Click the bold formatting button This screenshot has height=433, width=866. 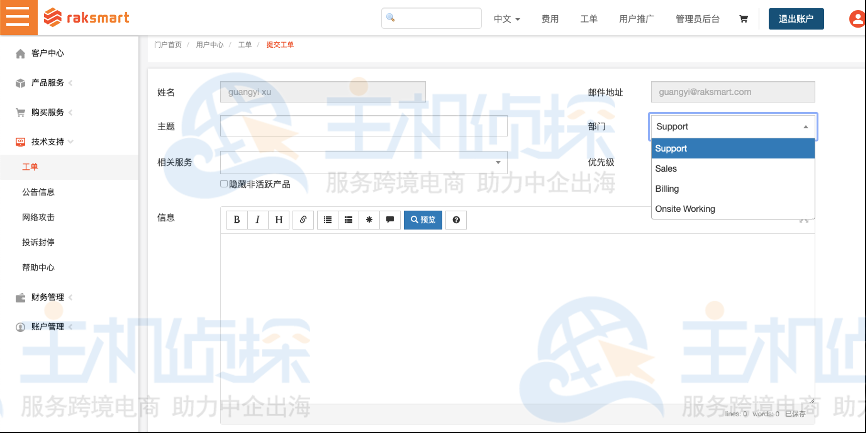[x=237, y=220]
